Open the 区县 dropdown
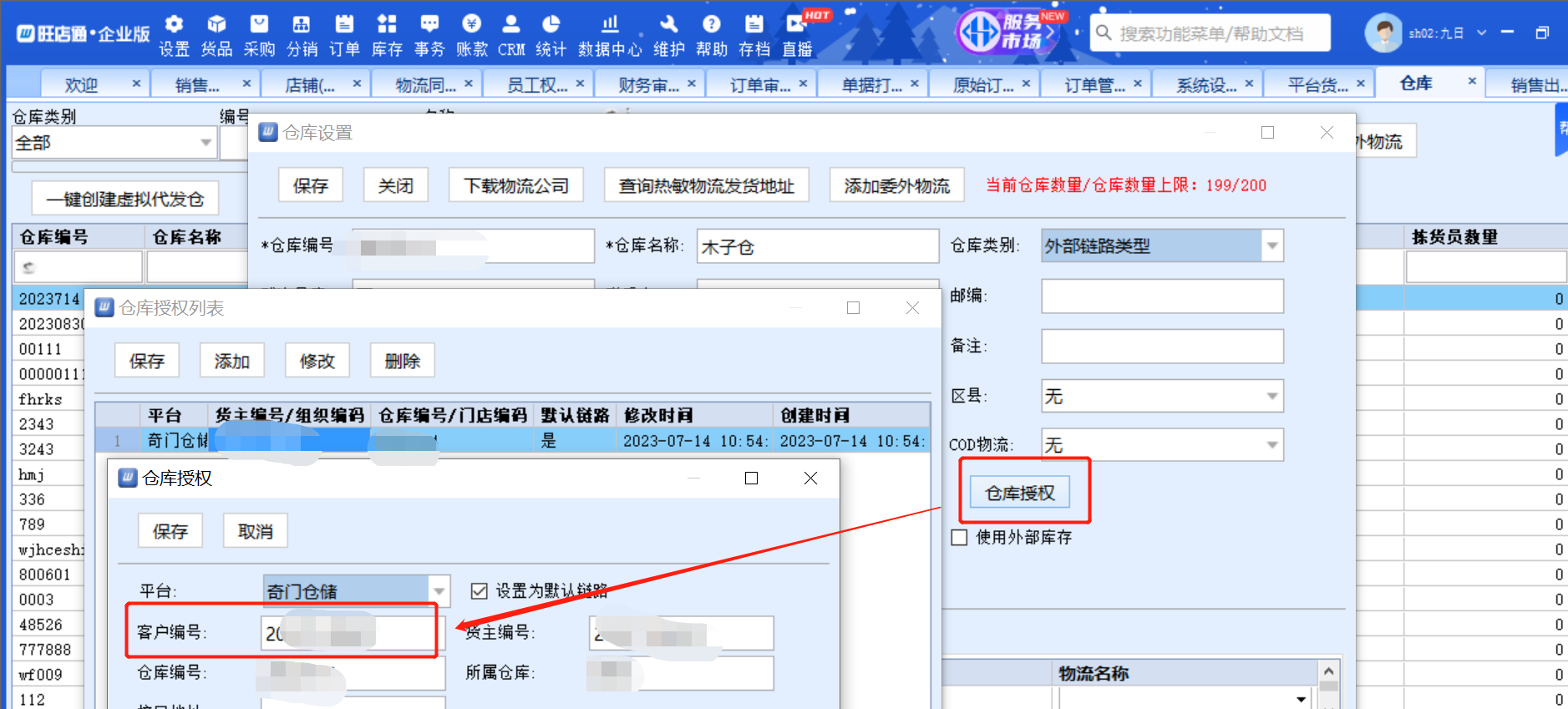Screen dimensions: 1568x709 coord(1271,396)
